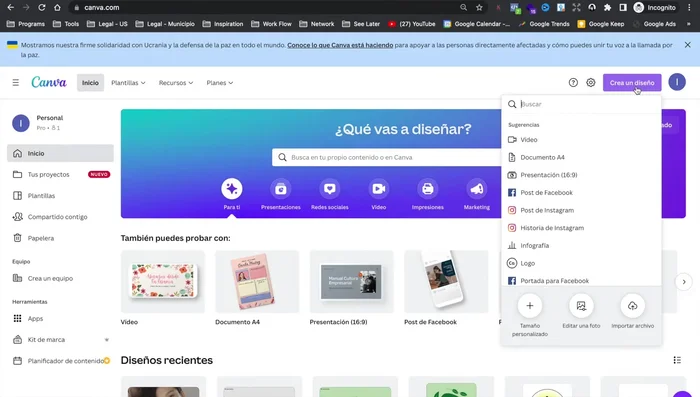Screen dimensions: 700x397
Task: Focus the Buscar field in the dropdown
Action: point(581,104)
